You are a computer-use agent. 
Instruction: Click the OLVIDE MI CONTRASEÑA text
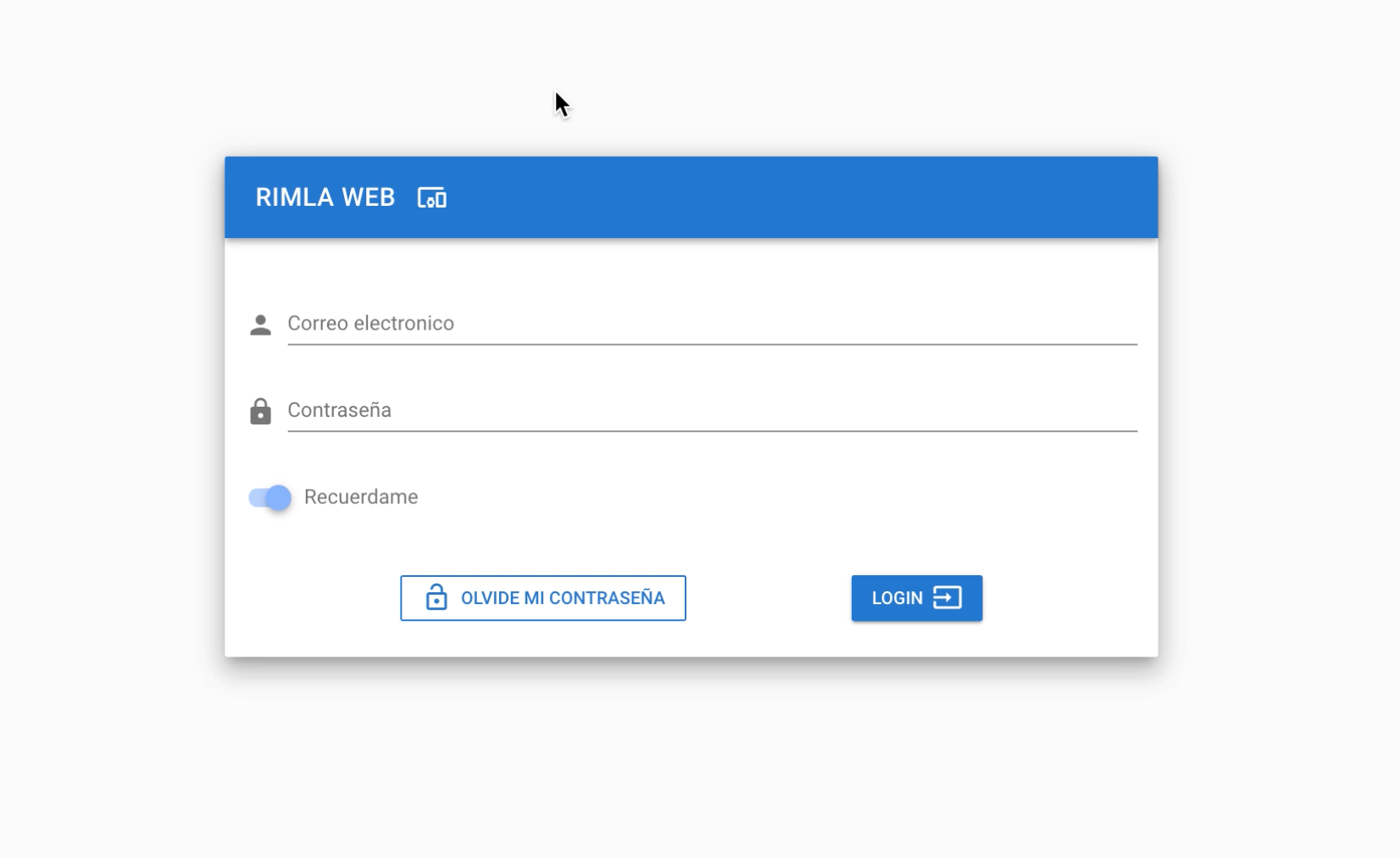(563, 598)
